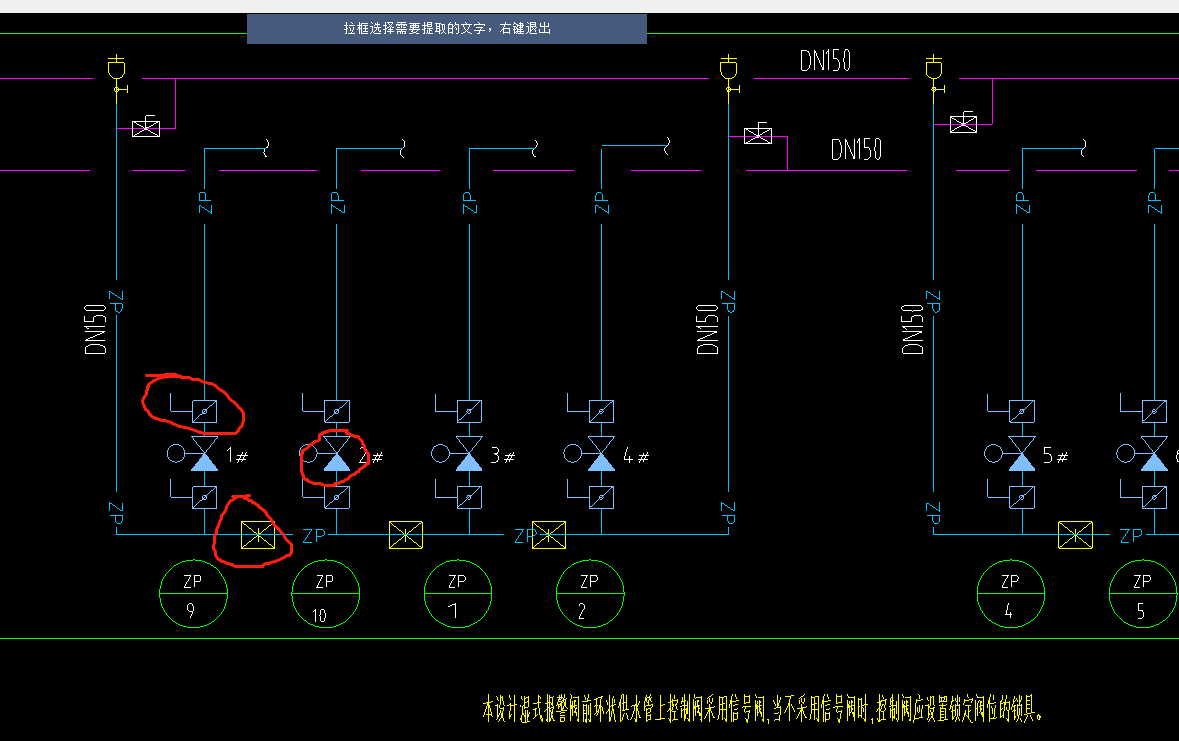Pick the signal valve box below alarm valve 5#
Viewport: 1179px width, 741px height.
[x=1022, y=497]
